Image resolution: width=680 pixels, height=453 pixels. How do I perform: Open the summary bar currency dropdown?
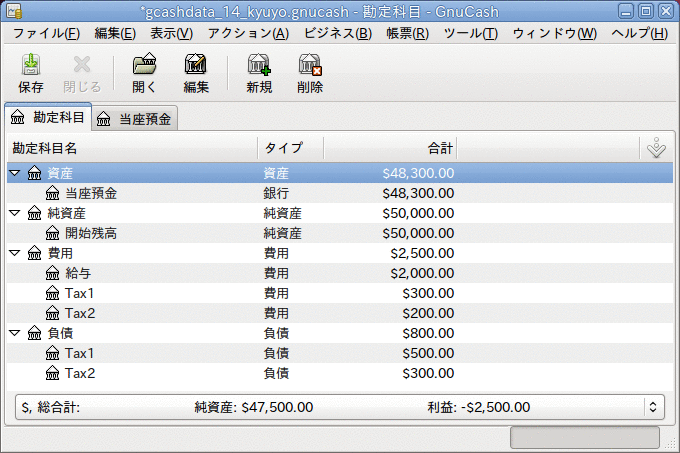(654, 407)
